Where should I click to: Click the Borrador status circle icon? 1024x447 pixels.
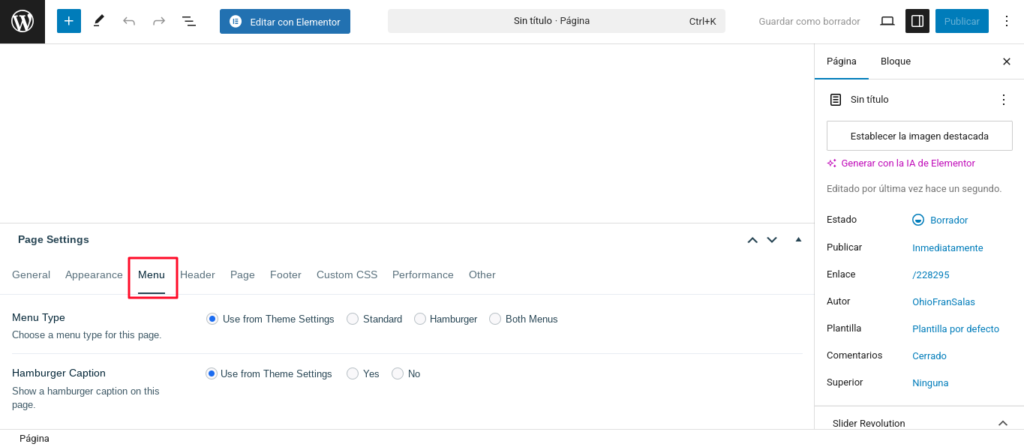point(918,220)
